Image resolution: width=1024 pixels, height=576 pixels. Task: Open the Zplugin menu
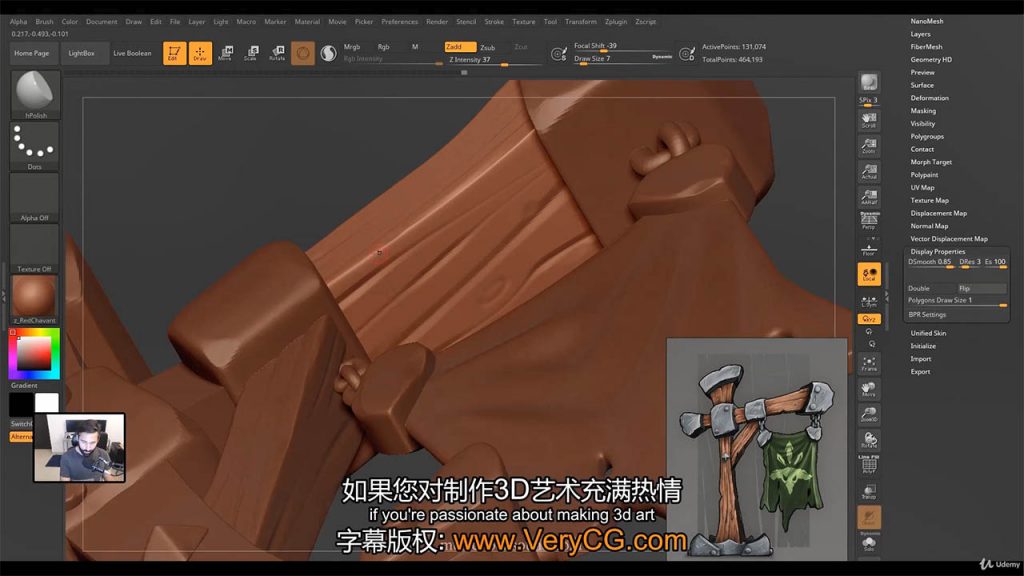click(616, 22)
